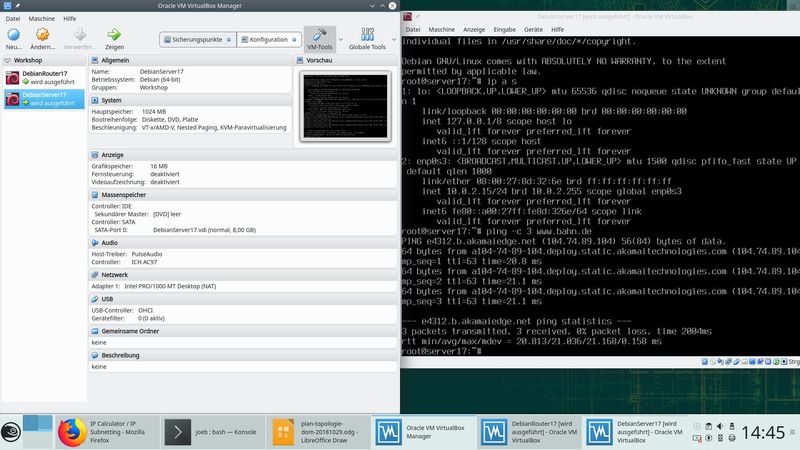Open Datei menu in DebianServer17 VM window
Image resolution: width=800 pixels, height=450 pixels.
click(412, 30)
